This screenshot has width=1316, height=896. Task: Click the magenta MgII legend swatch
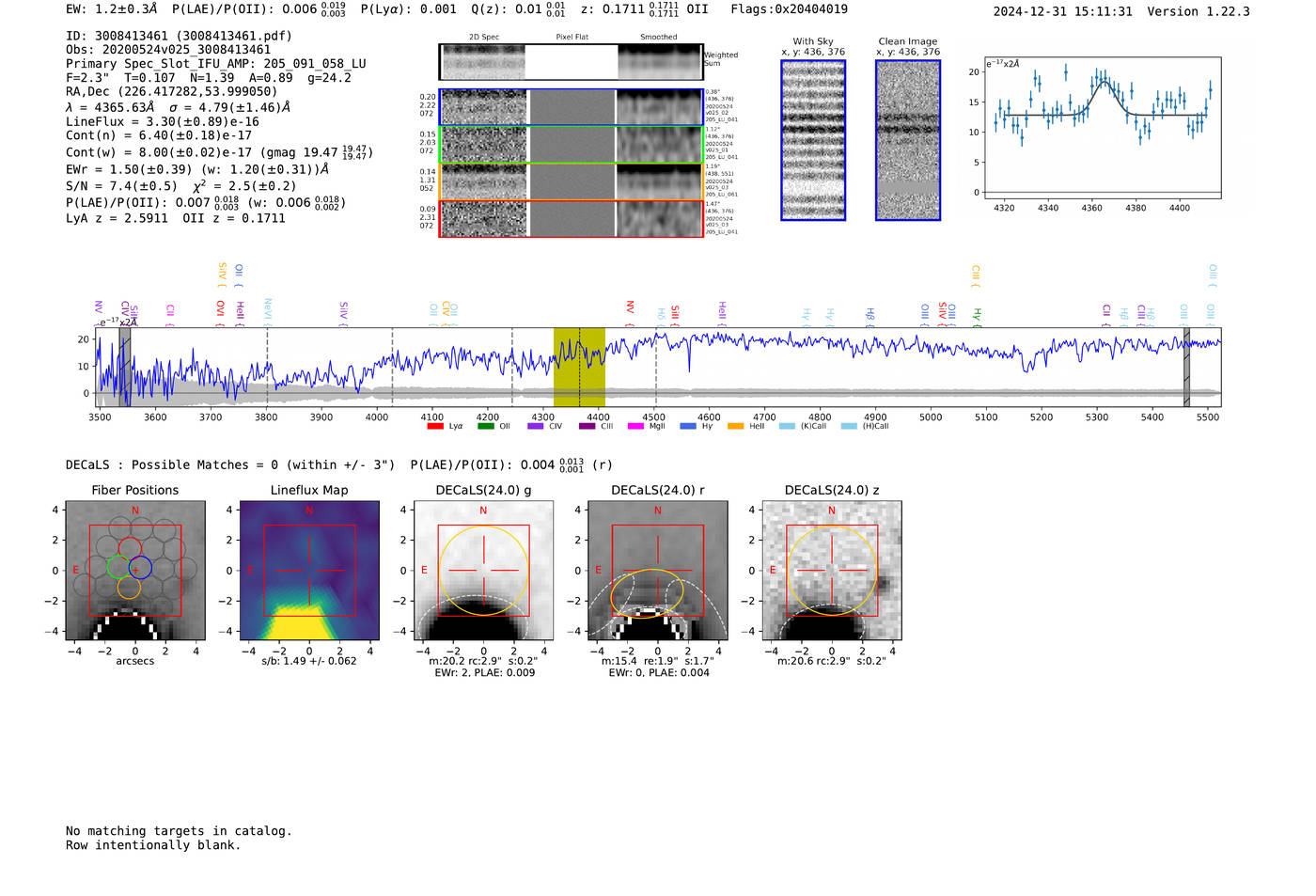[635, 426]
